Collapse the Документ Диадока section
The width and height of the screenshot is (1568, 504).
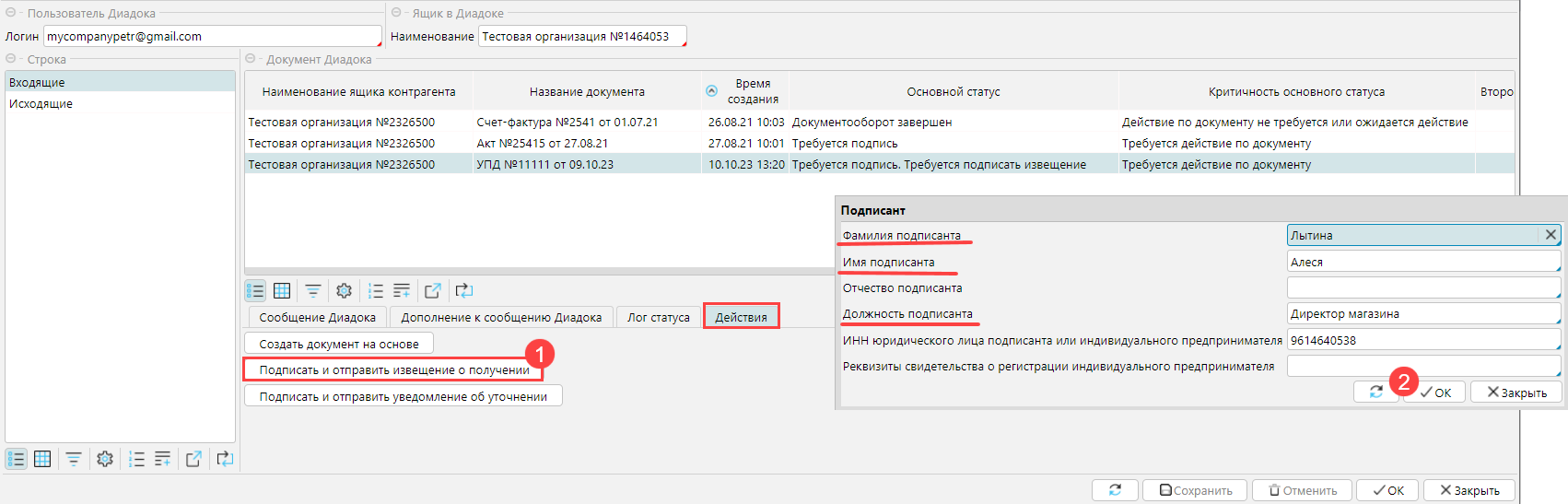point(250,59)
